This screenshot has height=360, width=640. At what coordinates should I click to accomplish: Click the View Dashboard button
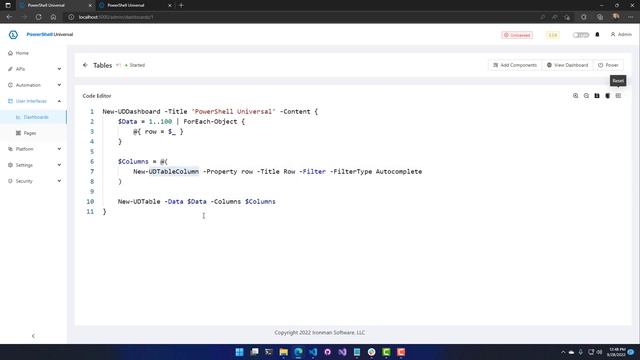click(567, 65)
